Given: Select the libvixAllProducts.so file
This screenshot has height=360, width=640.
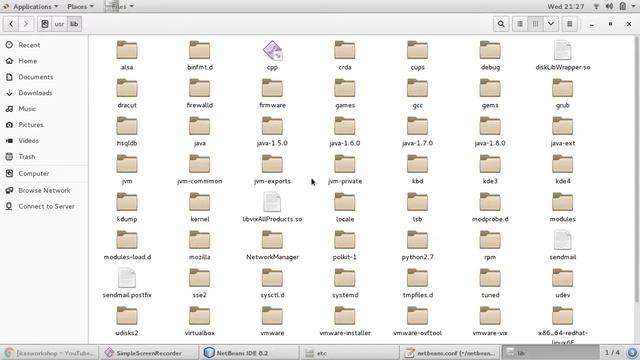Looking at the screenshot, I should 272,207.
